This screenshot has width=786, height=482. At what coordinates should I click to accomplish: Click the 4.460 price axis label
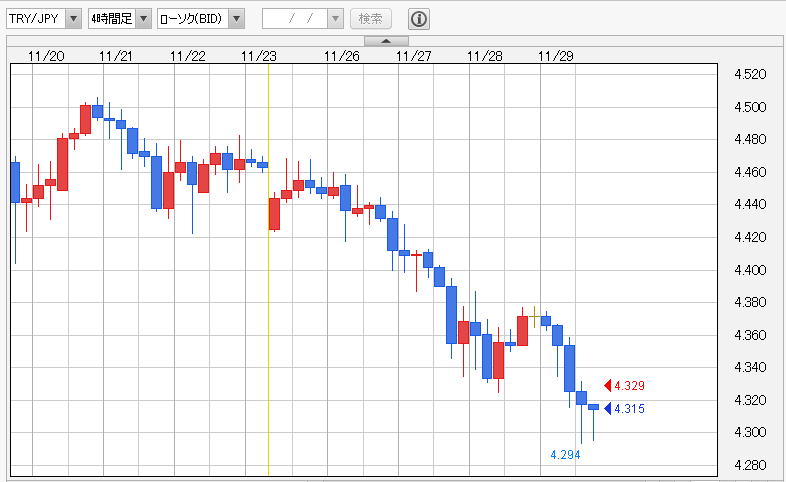750,172
